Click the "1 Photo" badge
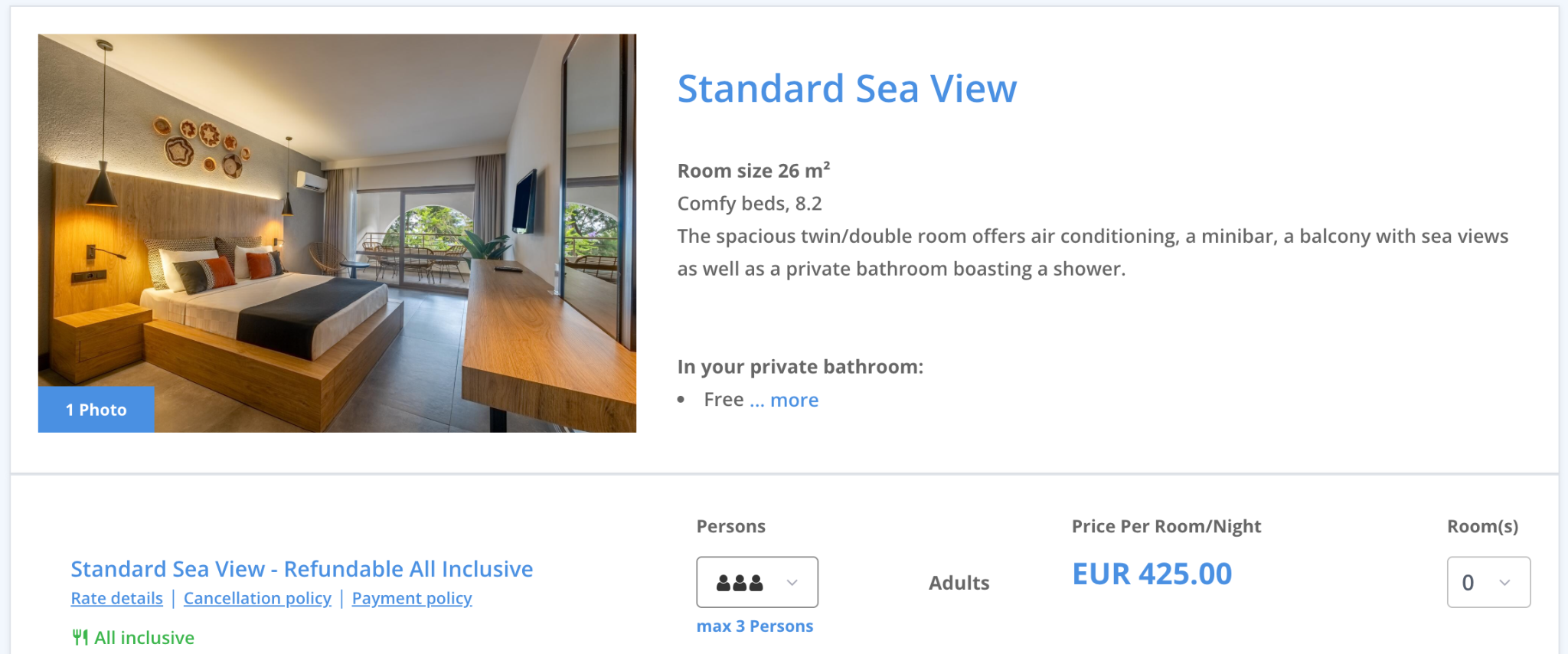The width and height of the screenshot is (1568, 654). pos(96,410)
